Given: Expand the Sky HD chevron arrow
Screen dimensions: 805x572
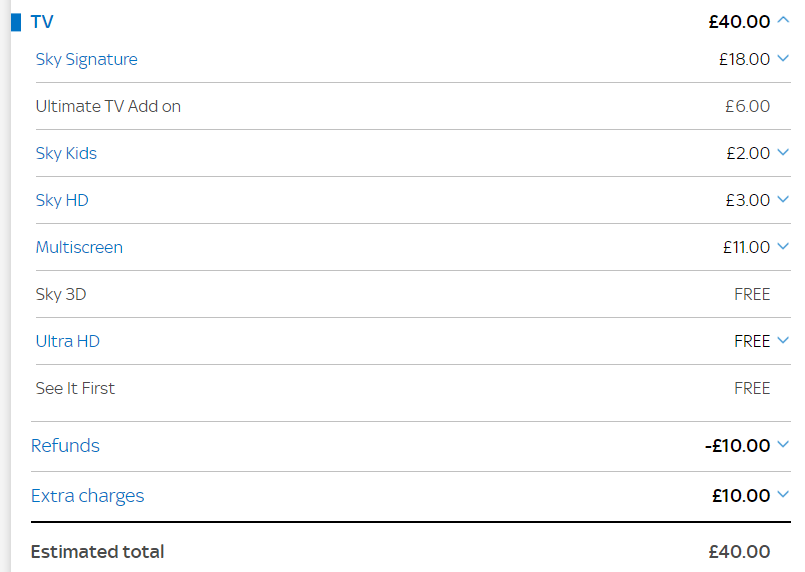Looking at the screenshot, I should click(783, 199).
